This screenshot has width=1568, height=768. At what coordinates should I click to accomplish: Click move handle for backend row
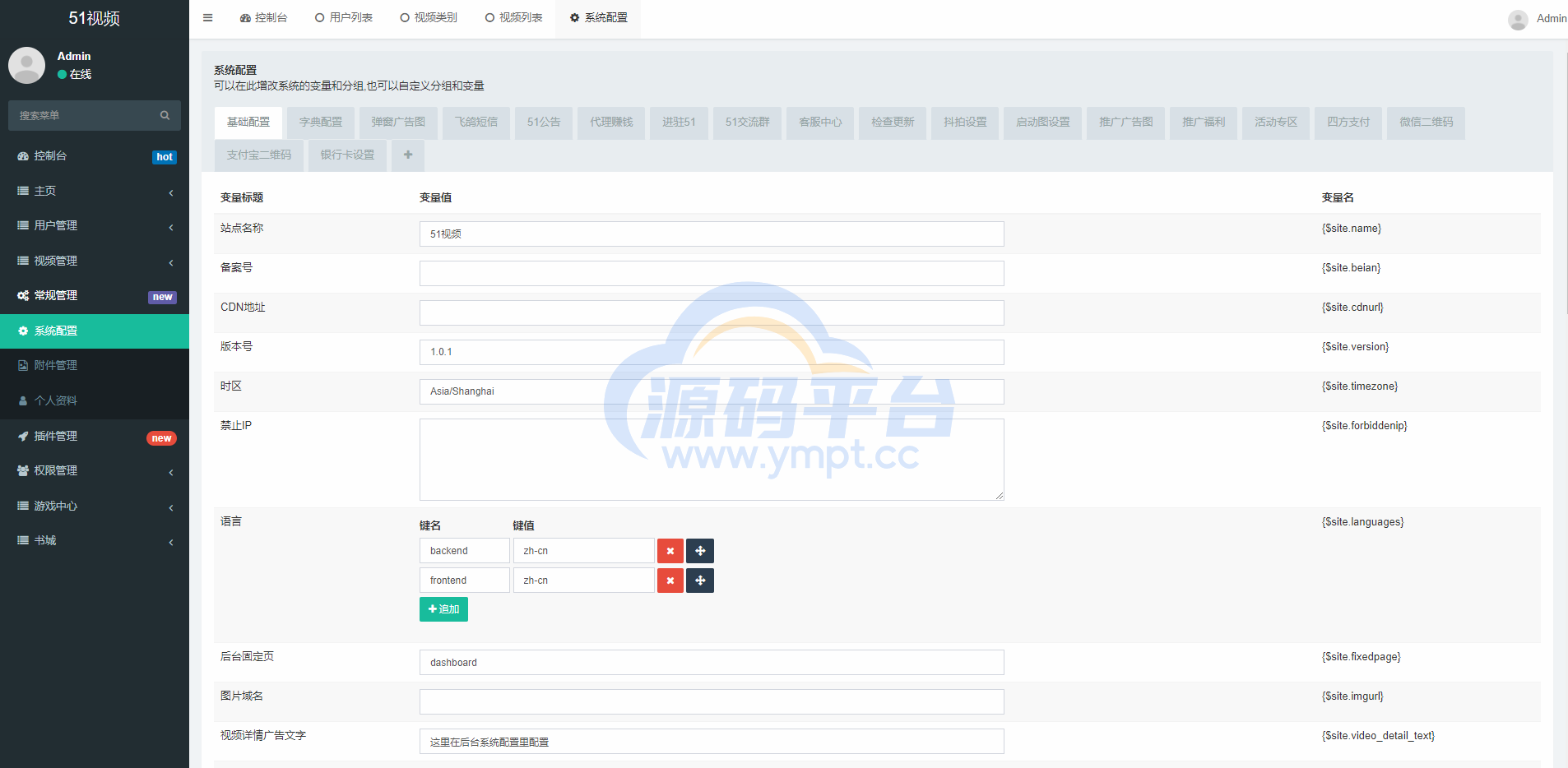click(700, 551)
